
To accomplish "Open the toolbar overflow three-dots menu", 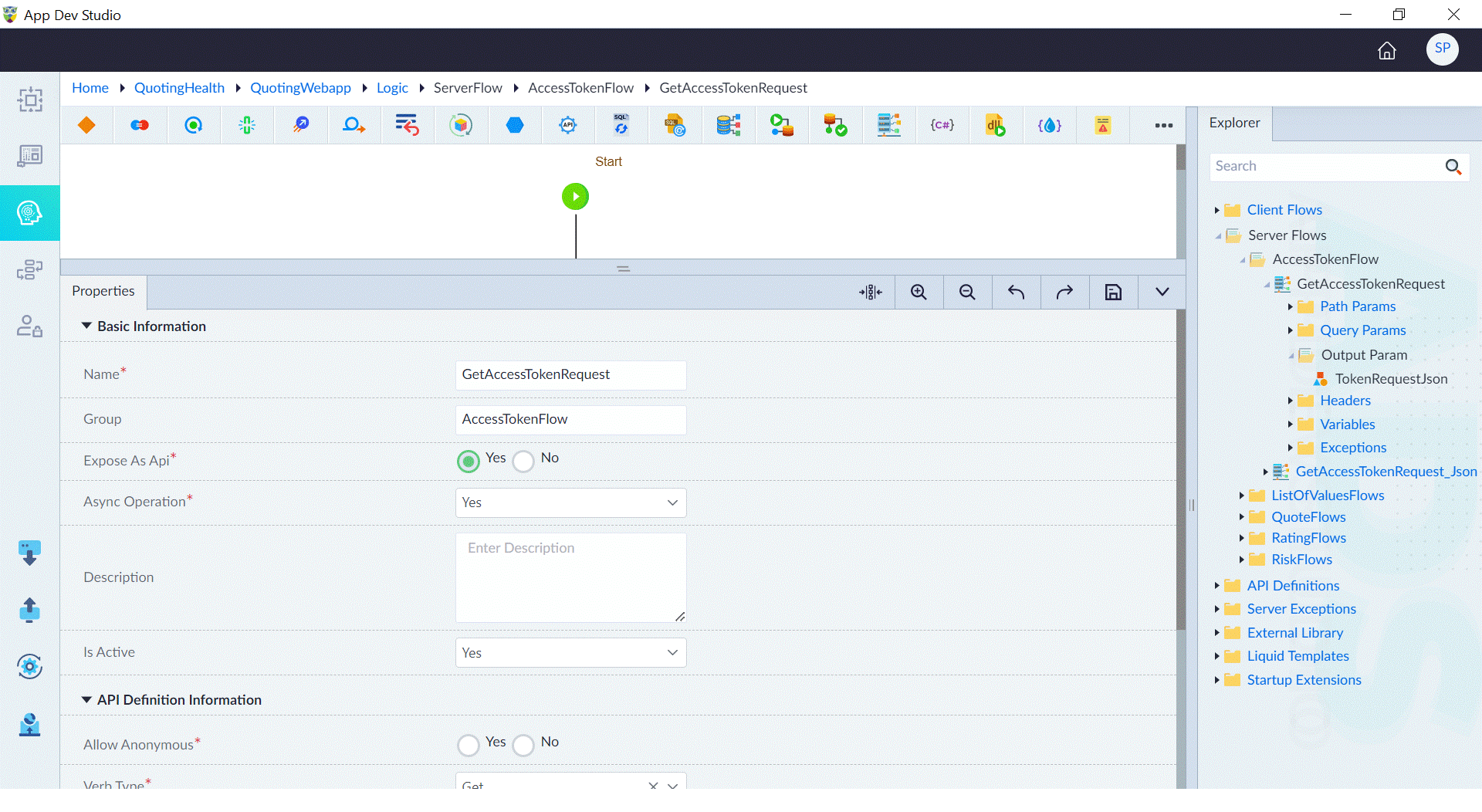I will pos(1163,125).
